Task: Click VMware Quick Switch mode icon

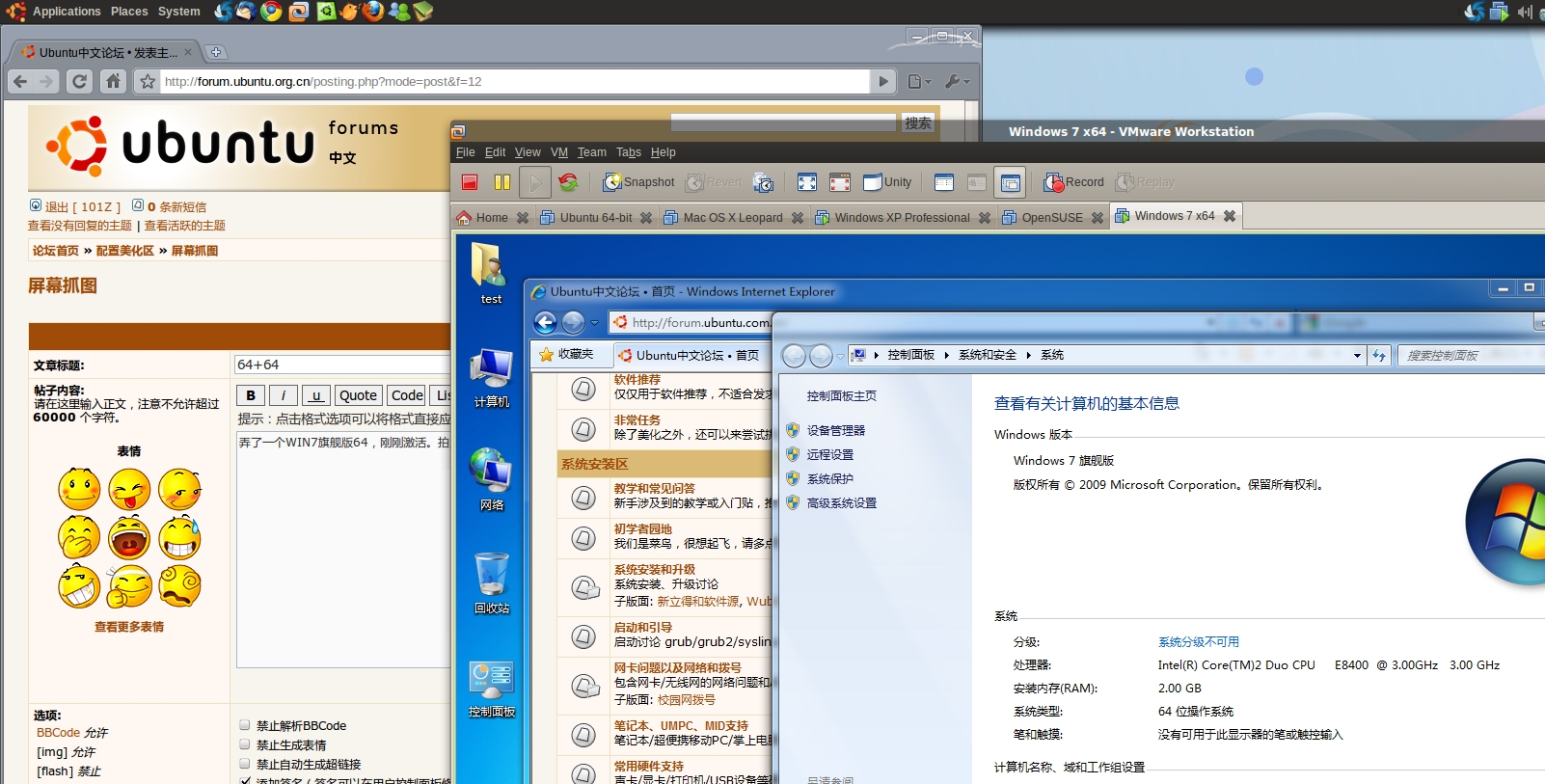Action: click(x=840, y=182)
